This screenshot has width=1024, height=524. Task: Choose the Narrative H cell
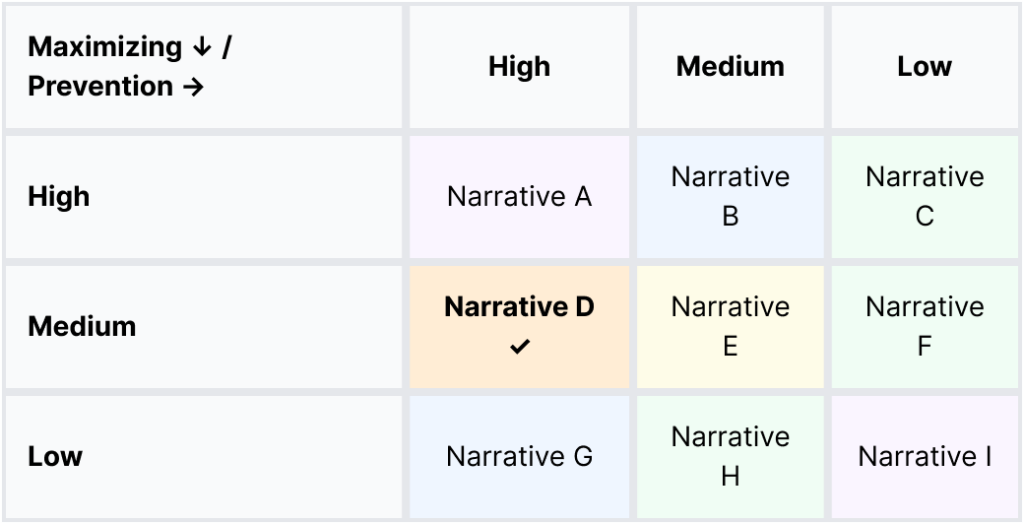pyautogui.click(x=730, y=457)
